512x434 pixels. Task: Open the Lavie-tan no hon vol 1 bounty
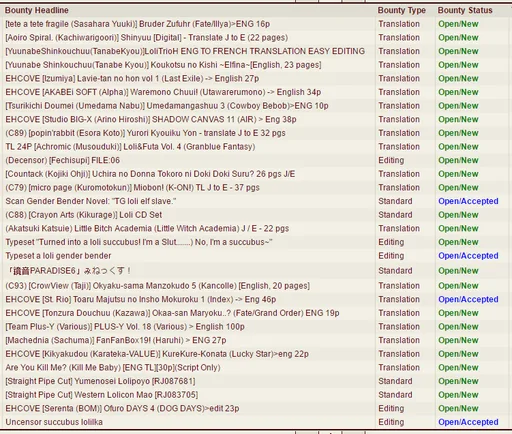(132, 78)
